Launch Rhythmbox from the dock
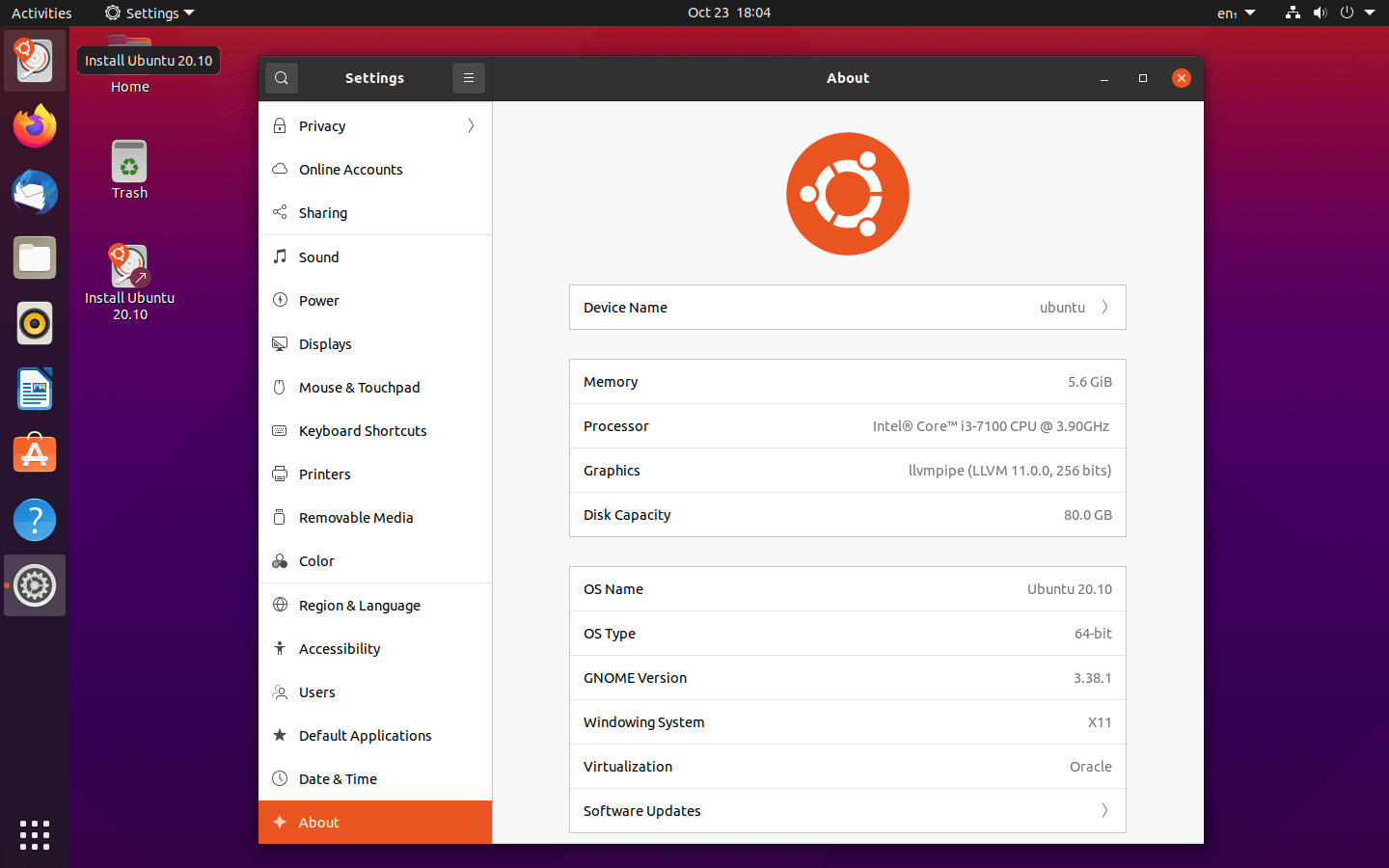The width and height of the screenshot is (1389, 868). point(35,323)
